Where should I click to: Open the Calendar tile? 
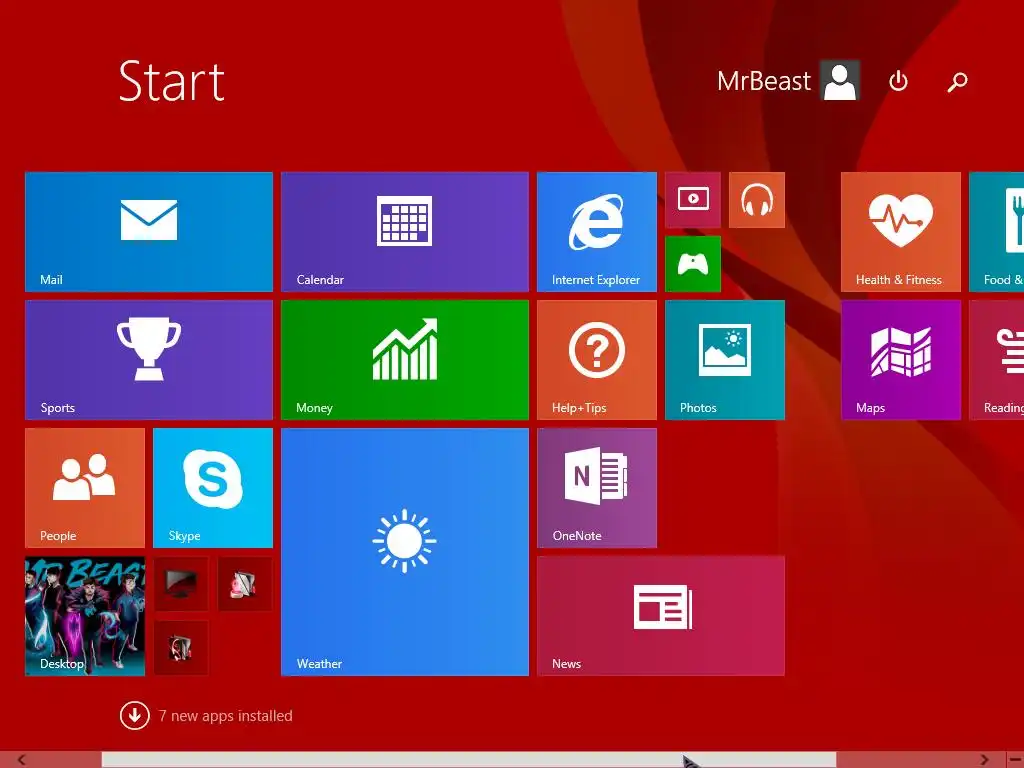coord(405,232)
